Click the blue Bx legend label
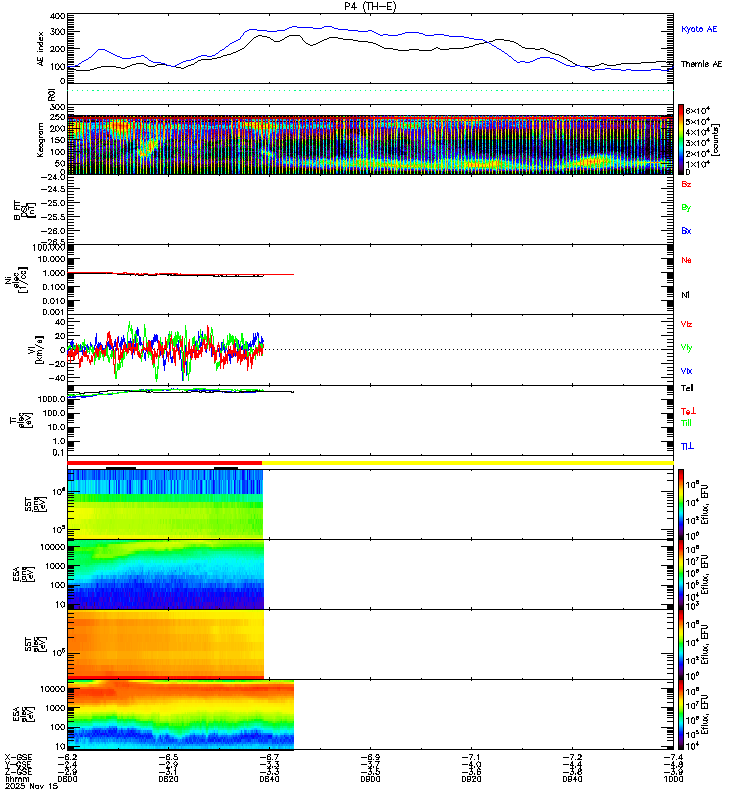Image resolution: width=750 pixels, height=800 pixels. 686,231
